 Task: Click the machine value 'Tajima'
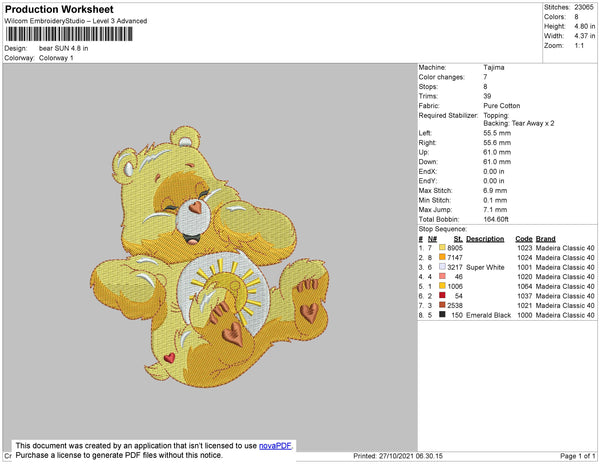494,67
